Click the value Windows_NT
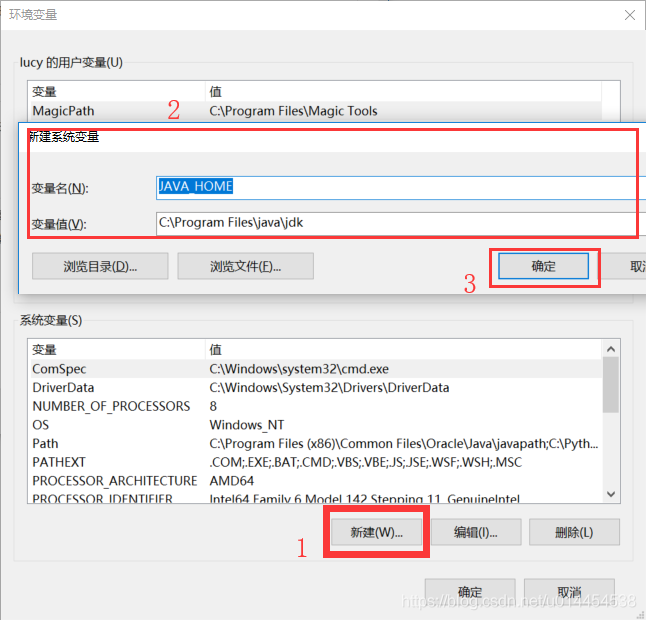Viewport: 646px width, 620px height. pyautogui.click(x=247, y=425)
